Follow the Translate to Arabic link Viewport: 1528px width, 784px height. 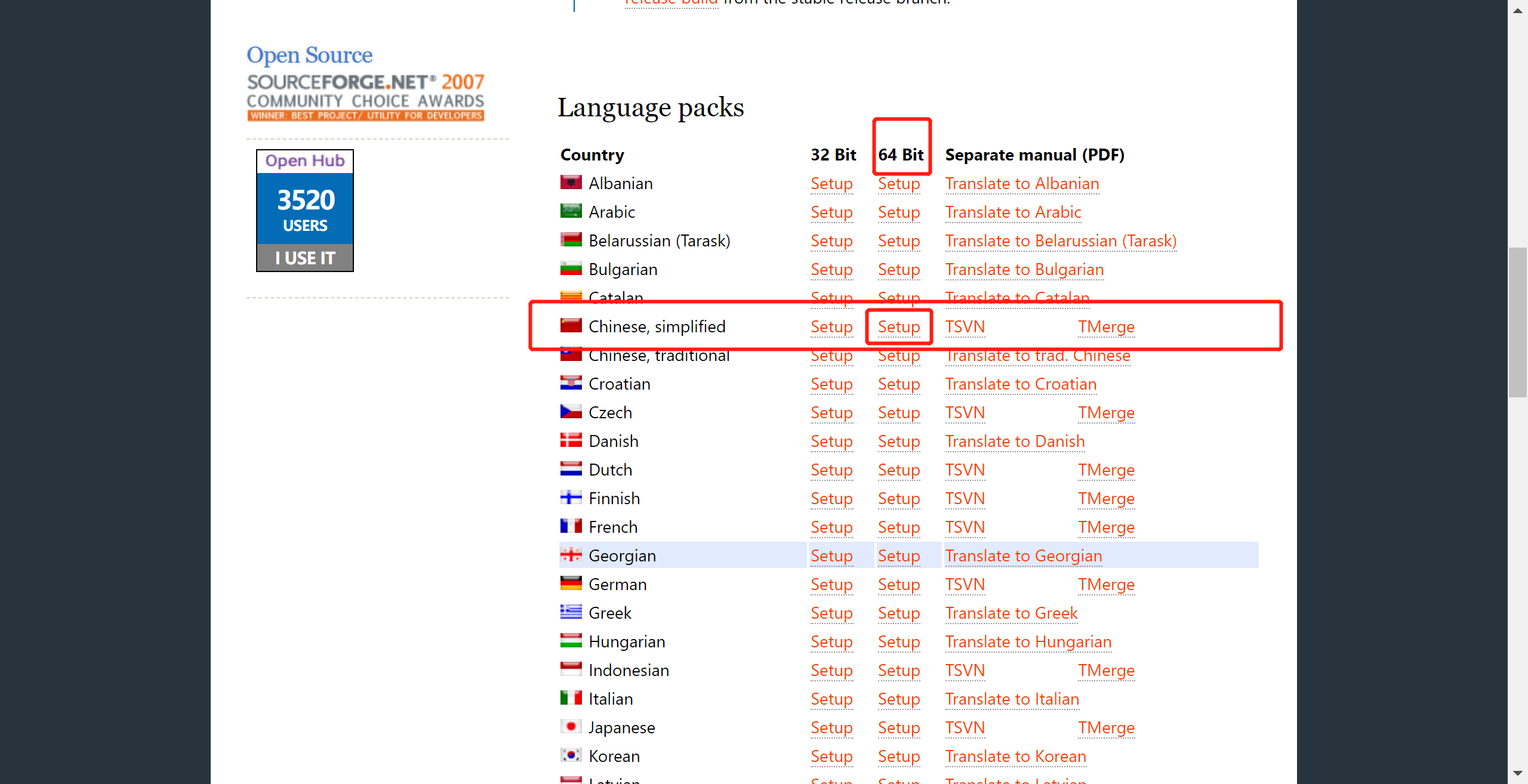pyautogui.click(x=1013, y=212)
